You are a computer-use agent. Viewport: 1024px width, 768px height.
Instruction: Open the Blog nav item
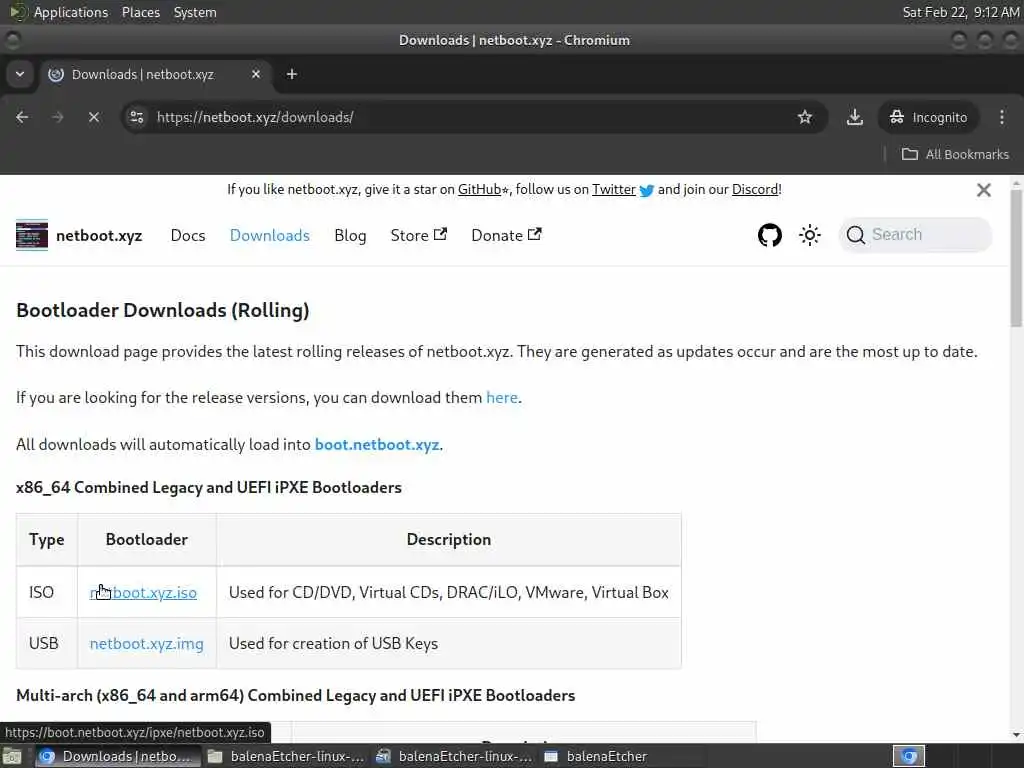point(350,236)
